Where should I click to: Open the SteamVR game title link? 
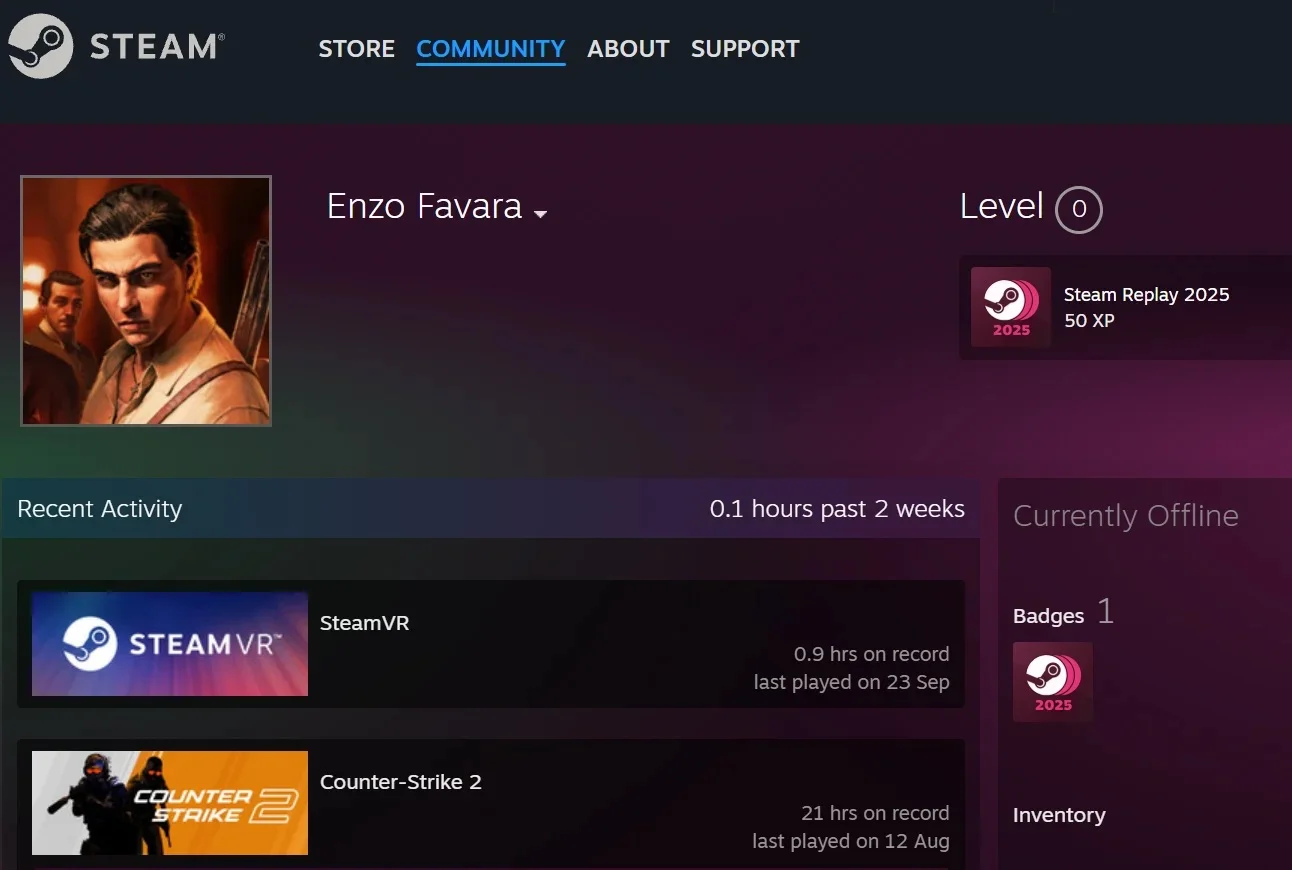point(364,623)
